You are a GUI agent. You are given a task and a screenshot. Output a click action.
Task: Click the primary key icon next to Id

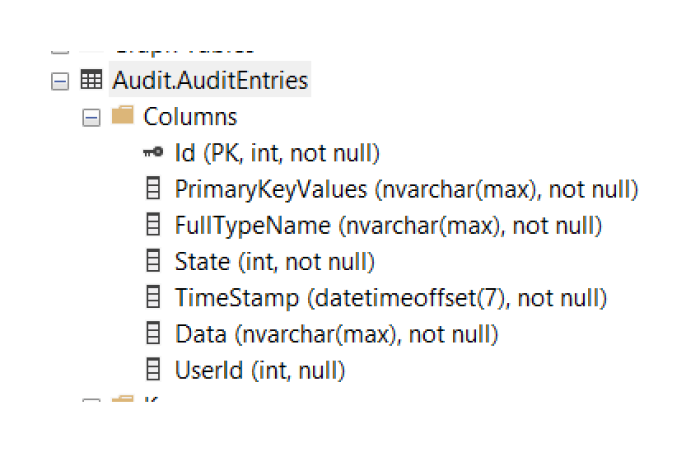[x=153, y=153]
